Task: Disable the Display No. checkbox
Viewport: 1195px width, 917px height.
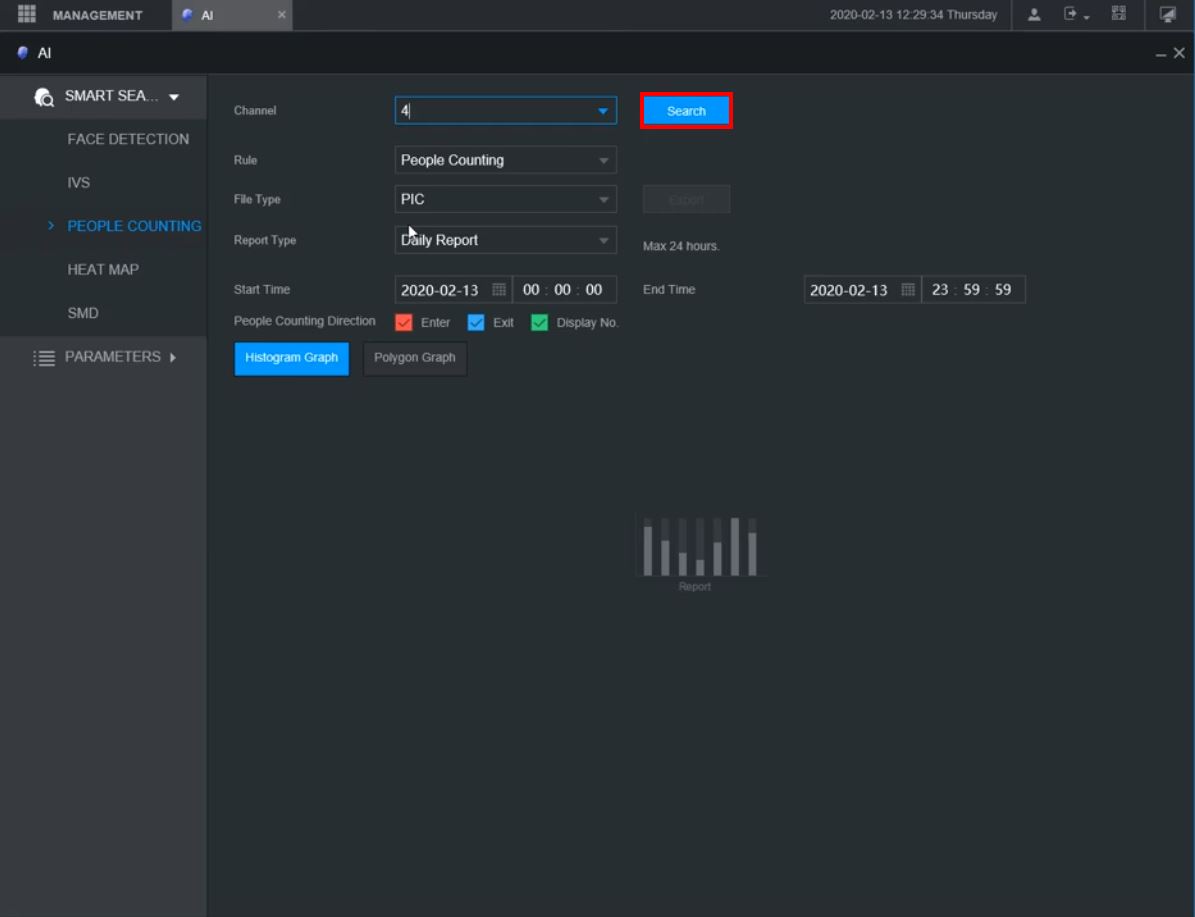Action: click(539, 322)
